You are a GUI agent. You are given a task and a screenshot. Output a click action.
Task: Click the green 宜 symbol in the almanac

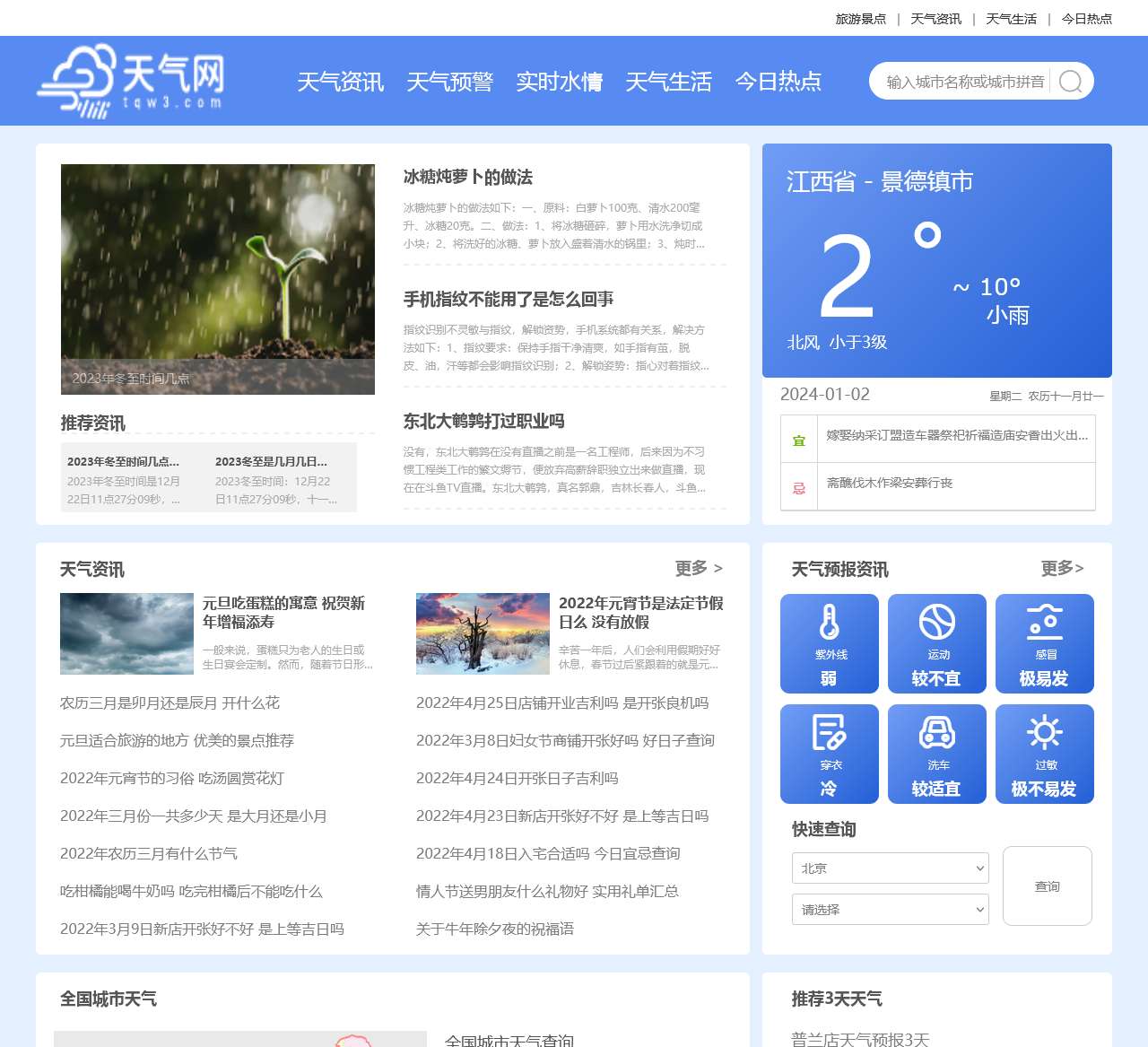point(798,439)
